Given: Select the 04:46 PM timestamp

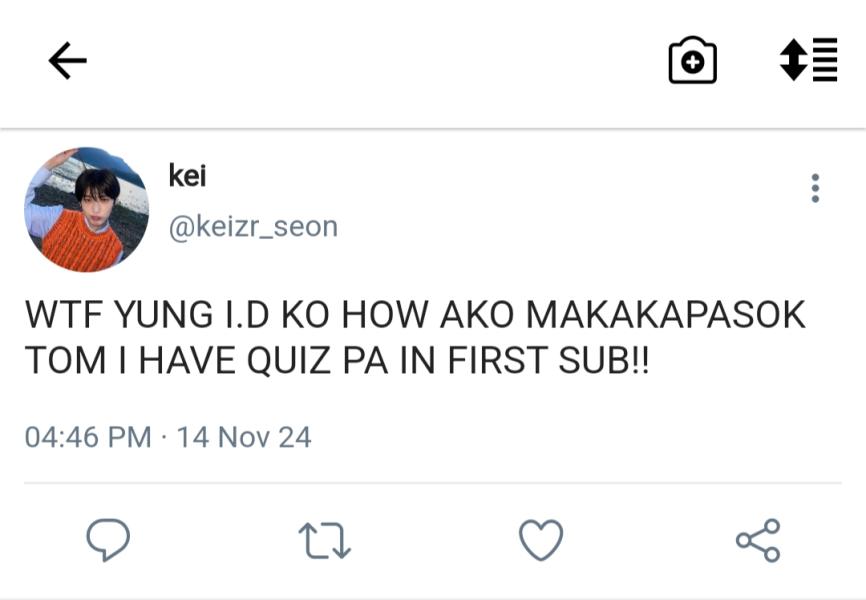Looking at the screenshot, I should [x=88, y=437].
